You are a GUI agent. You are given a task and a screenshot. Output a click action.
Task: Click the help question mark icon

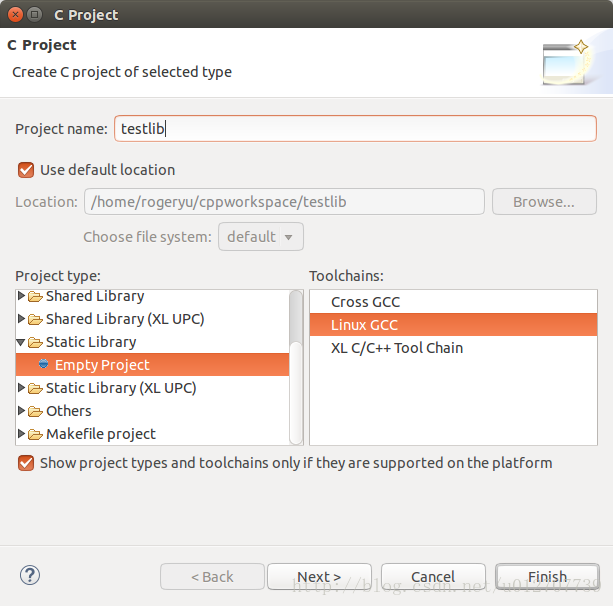pos(30,575)
